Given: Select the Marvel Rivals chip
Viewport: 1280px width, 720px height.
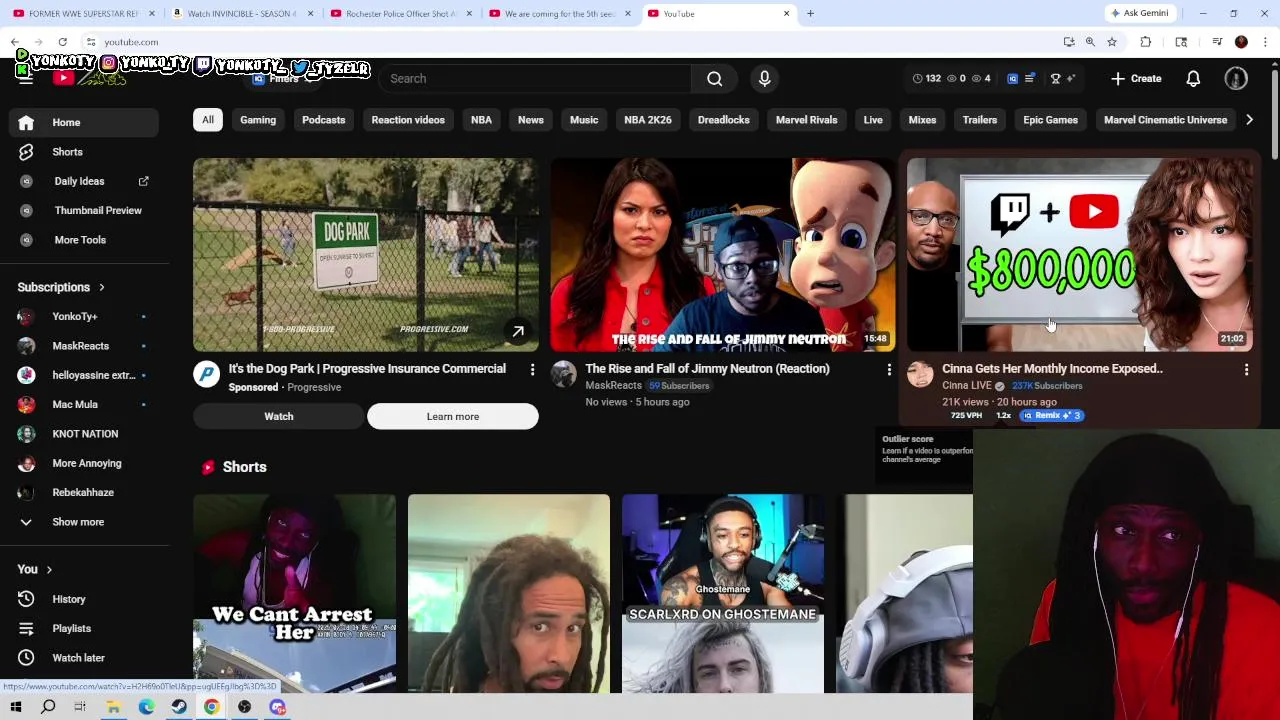Looking at the screenshot, I should point(806,120).
